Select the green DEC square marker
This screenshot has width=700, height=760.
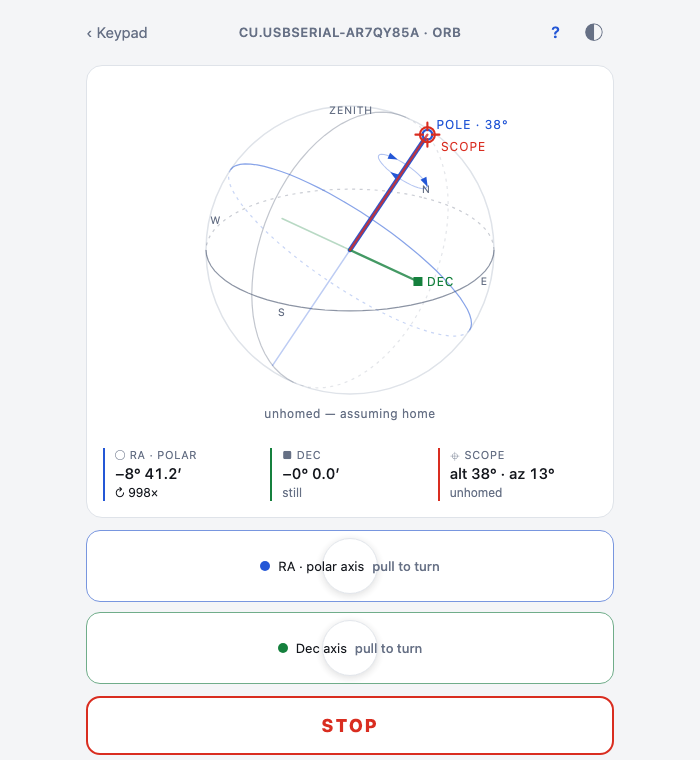pos(417,282)
